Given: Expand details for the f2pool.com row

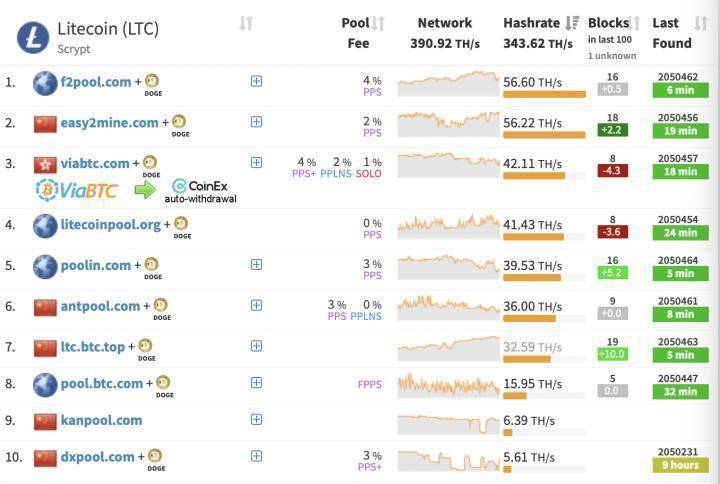Looking at the screenshot, I should click(x=256, y=81).
